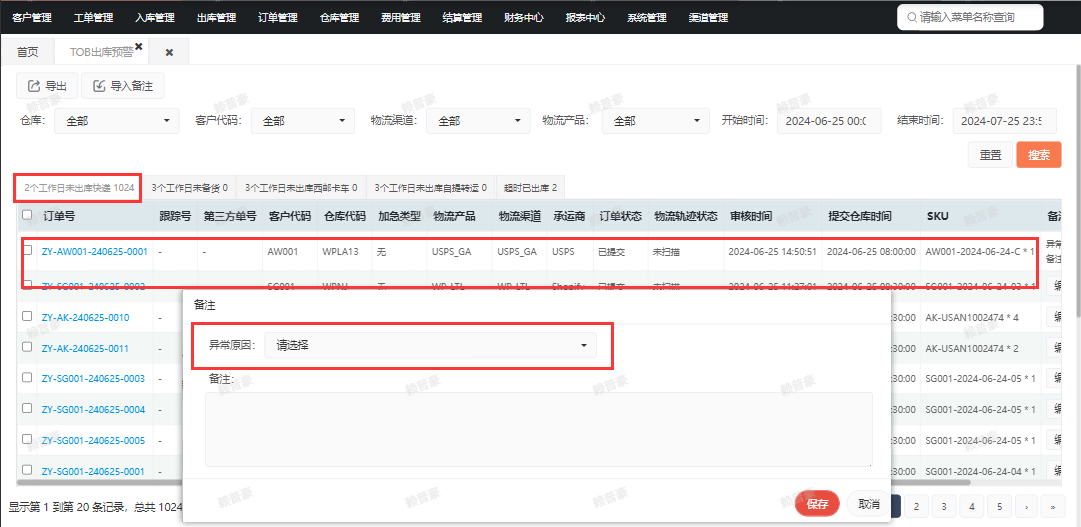Click the 重置 button

point(990,155)
